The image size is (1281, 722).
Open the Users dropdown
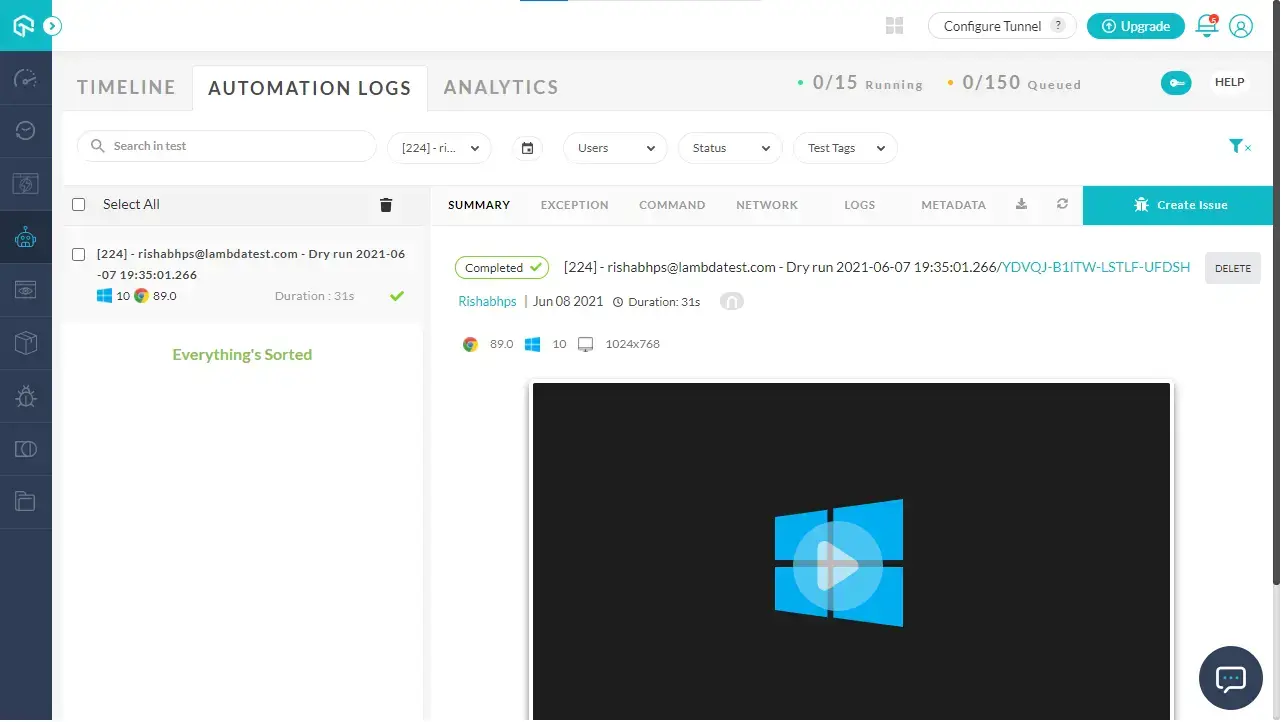click(x=614, y=147)
